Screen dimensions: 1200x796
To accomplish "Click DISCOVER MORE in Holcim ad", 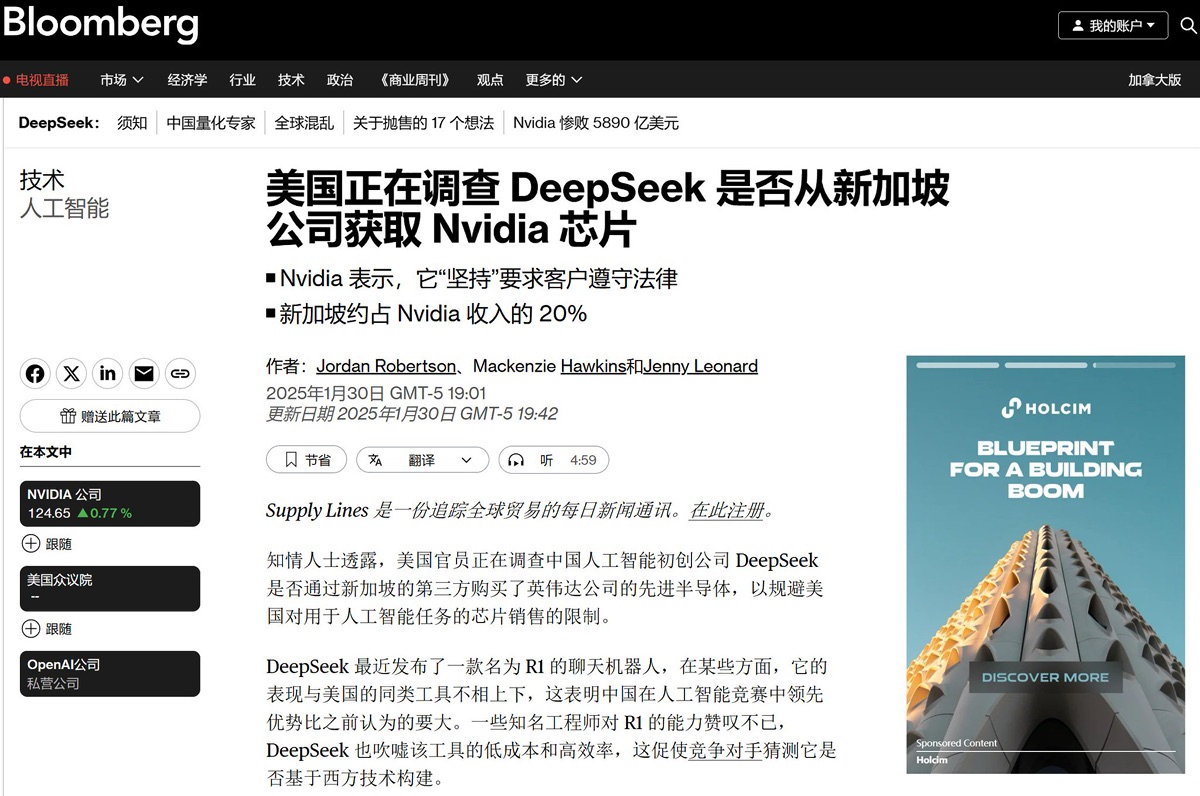I will click(x=1045, y=677).
